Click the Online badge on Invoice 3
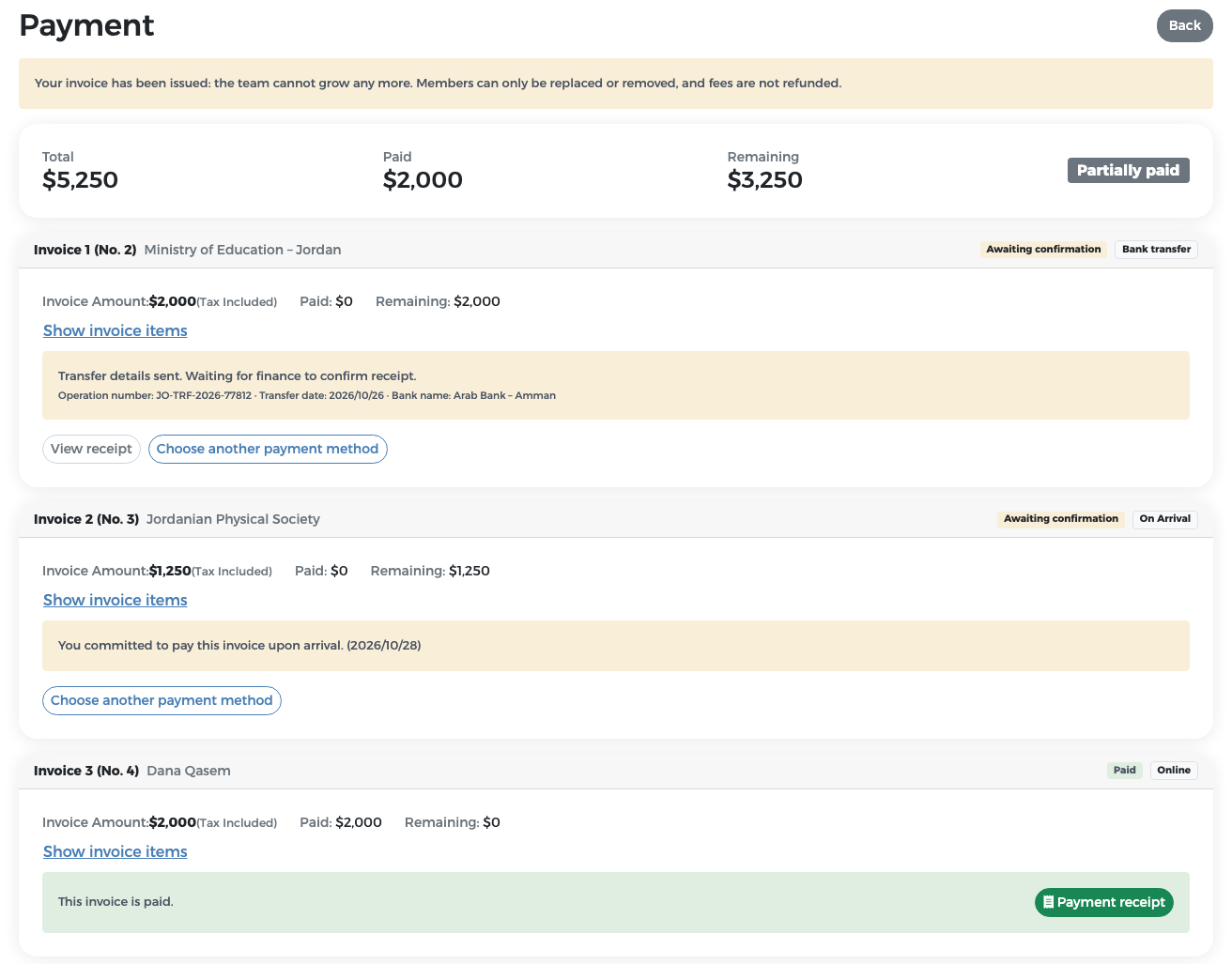1232x964 pixels. click(1174, 771)
